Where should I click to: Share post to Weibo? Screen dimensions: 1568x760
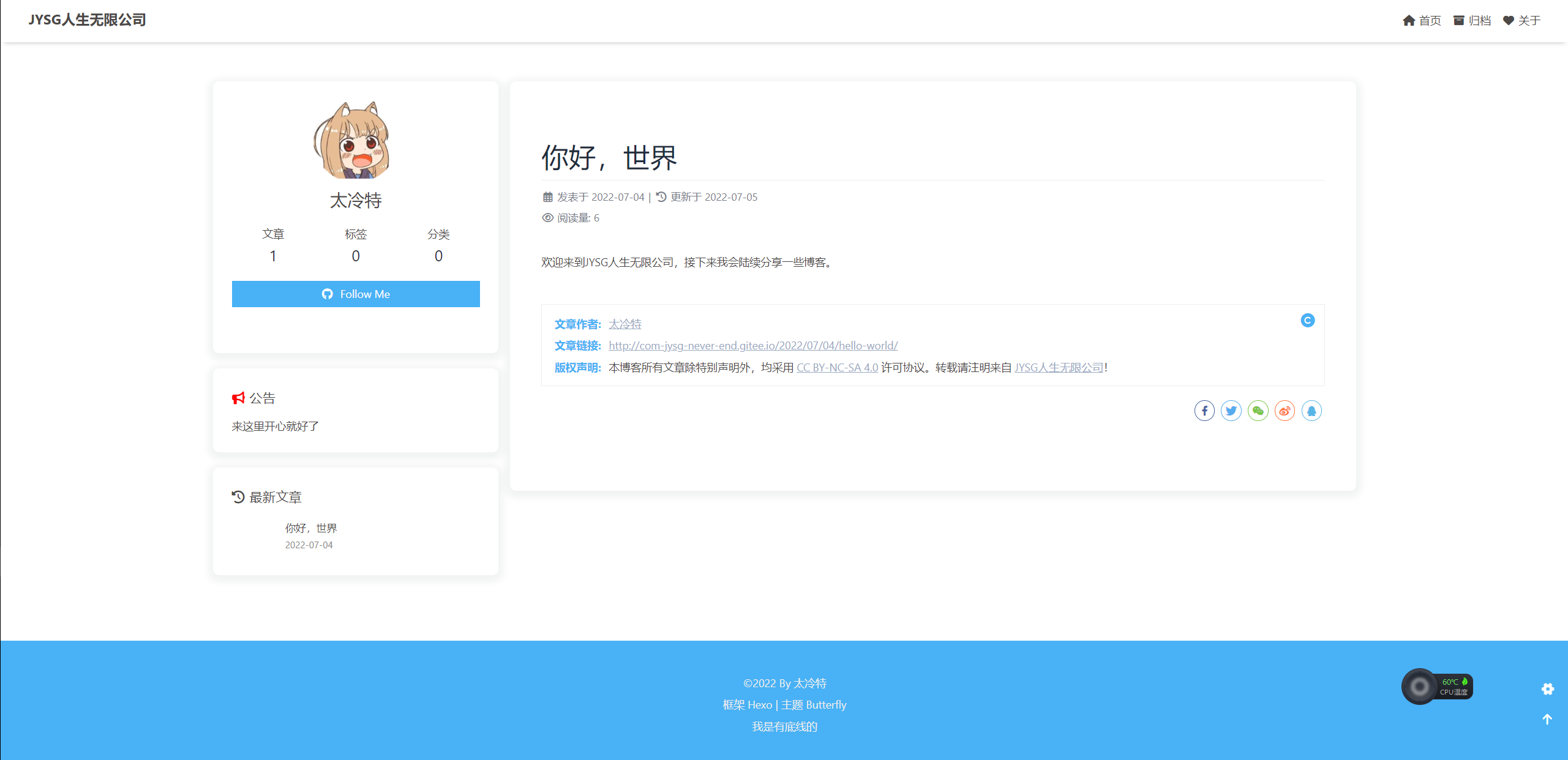coord(1285,411)
